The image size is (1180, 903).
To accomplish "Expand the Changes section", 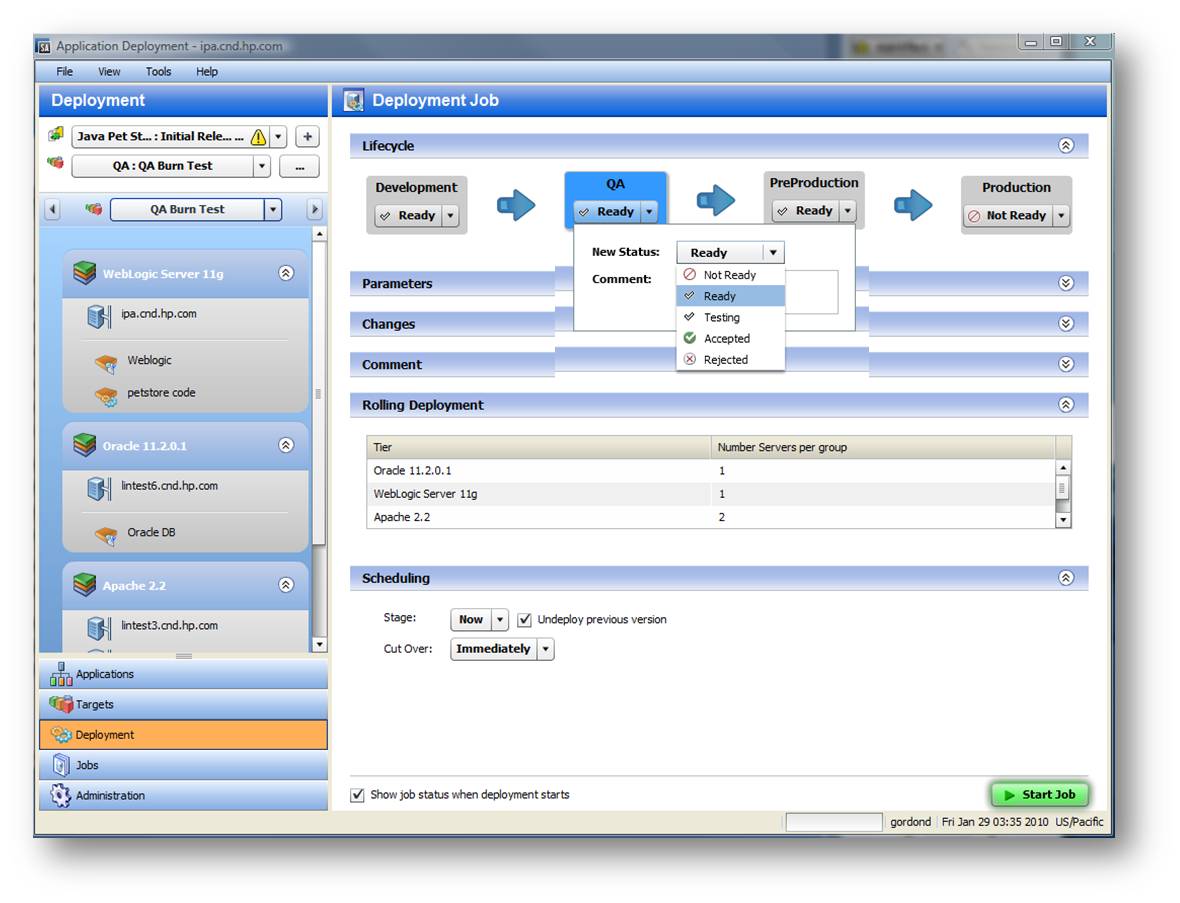I will [1066, 324].
